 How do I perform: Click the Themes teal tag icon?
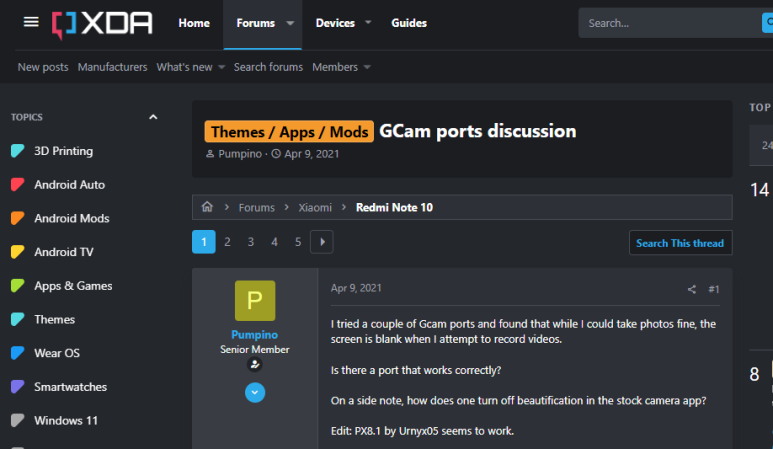(x=17, y=319)
